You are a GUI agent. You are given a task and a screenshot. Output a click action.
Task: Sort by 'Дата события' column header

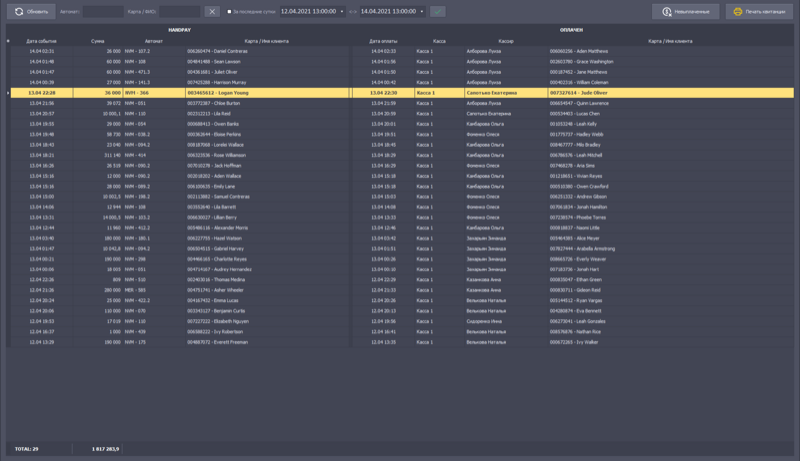[x=41, y=41]
